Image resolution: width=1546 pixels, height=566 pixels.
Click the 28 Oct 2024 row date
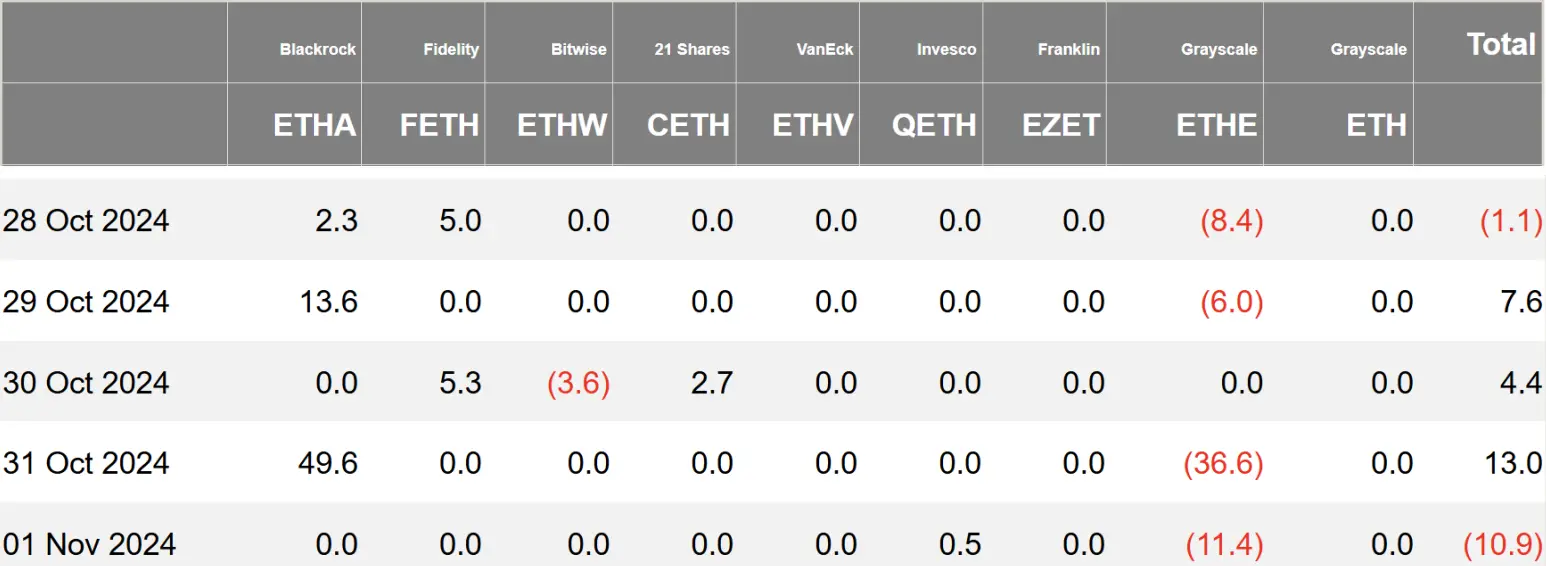click(x=86, y=220)
